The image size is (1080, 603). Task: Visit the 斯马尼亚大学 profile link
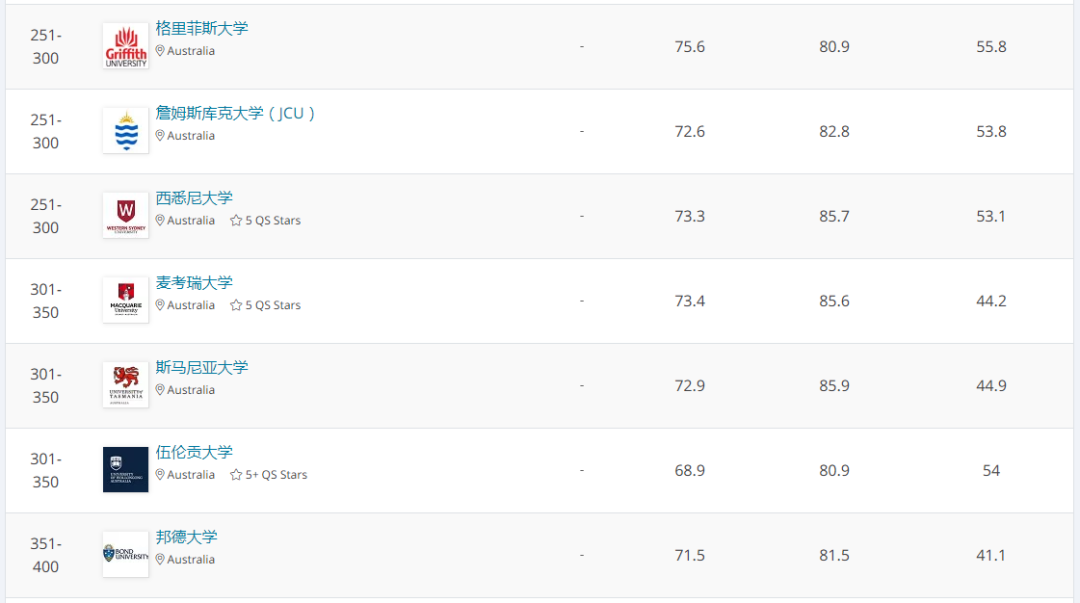pos(202,367)
